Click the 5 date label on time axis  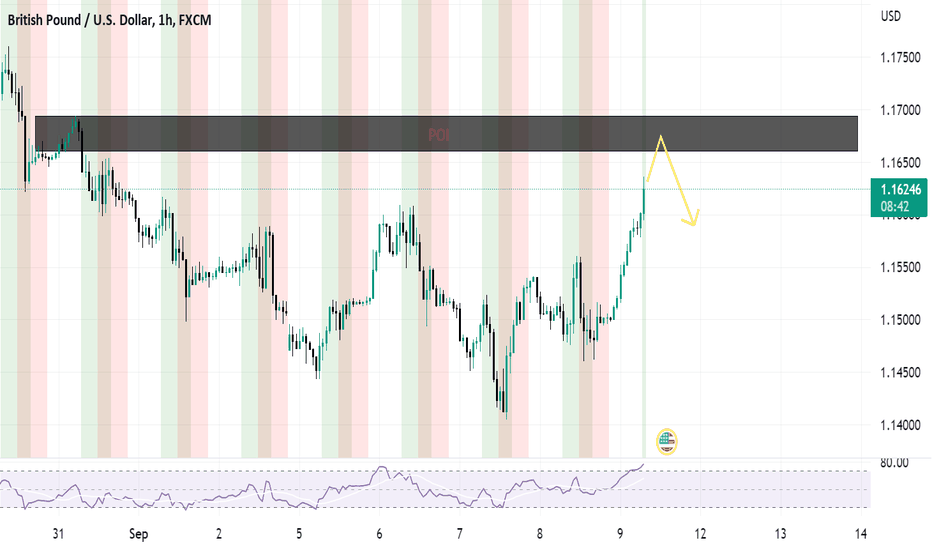pyautogui.click(x=299, y=534)
